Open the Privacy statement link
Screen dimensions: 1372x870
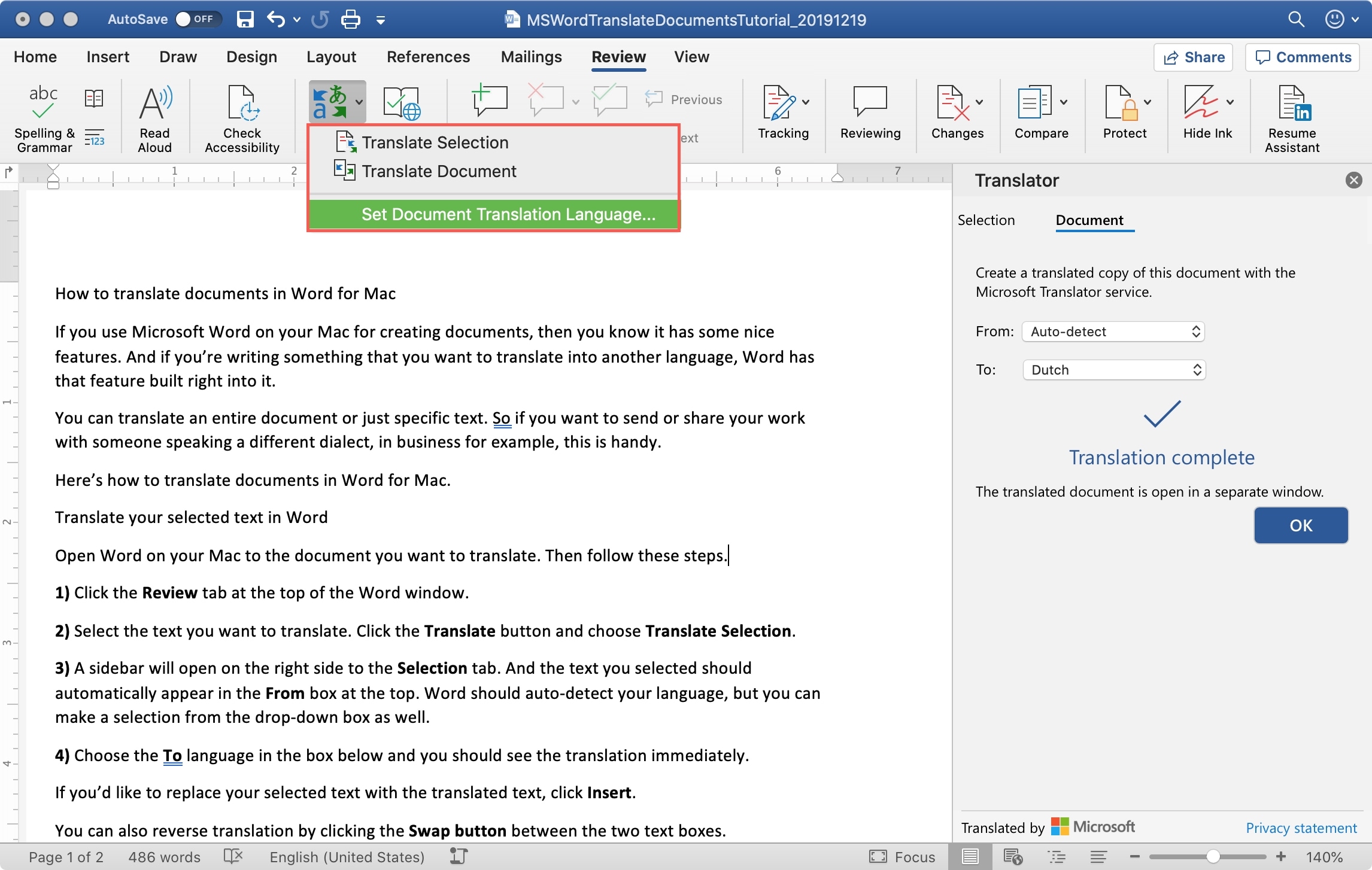coord(1301,828)
